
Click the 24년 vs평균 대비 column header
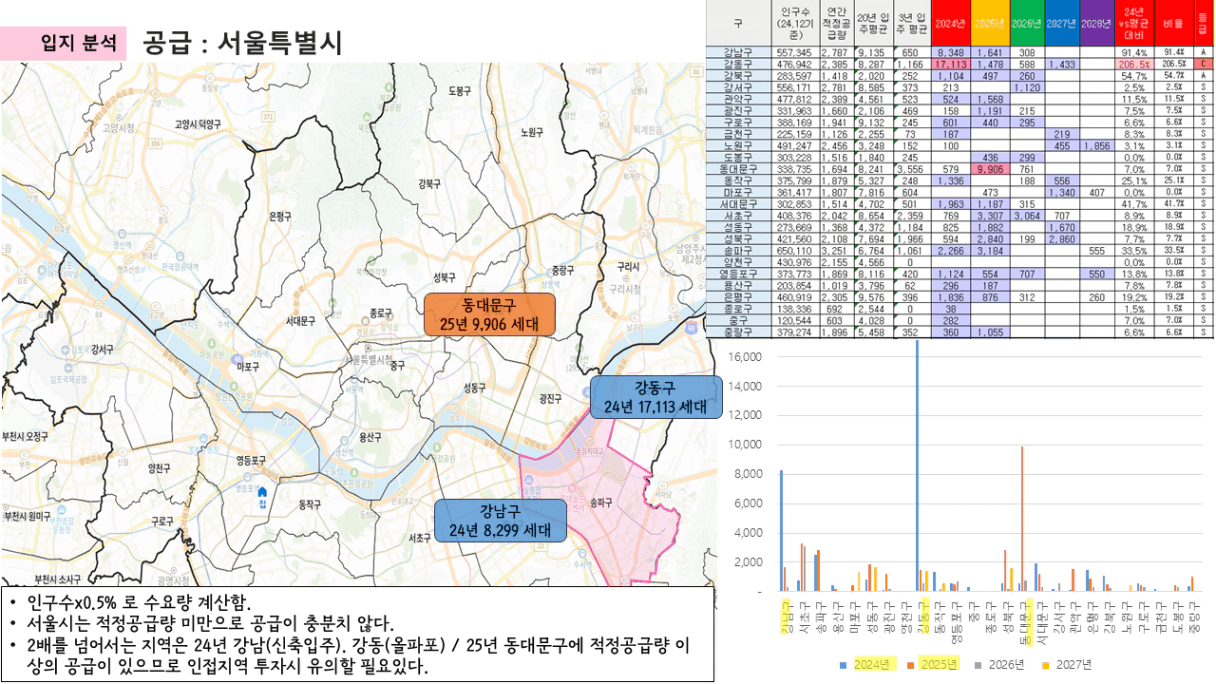[x=1133, y=24]
